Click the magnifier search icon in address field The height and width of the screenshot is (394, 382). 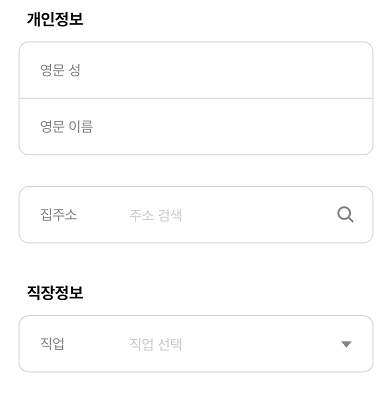tap(345, 215)
